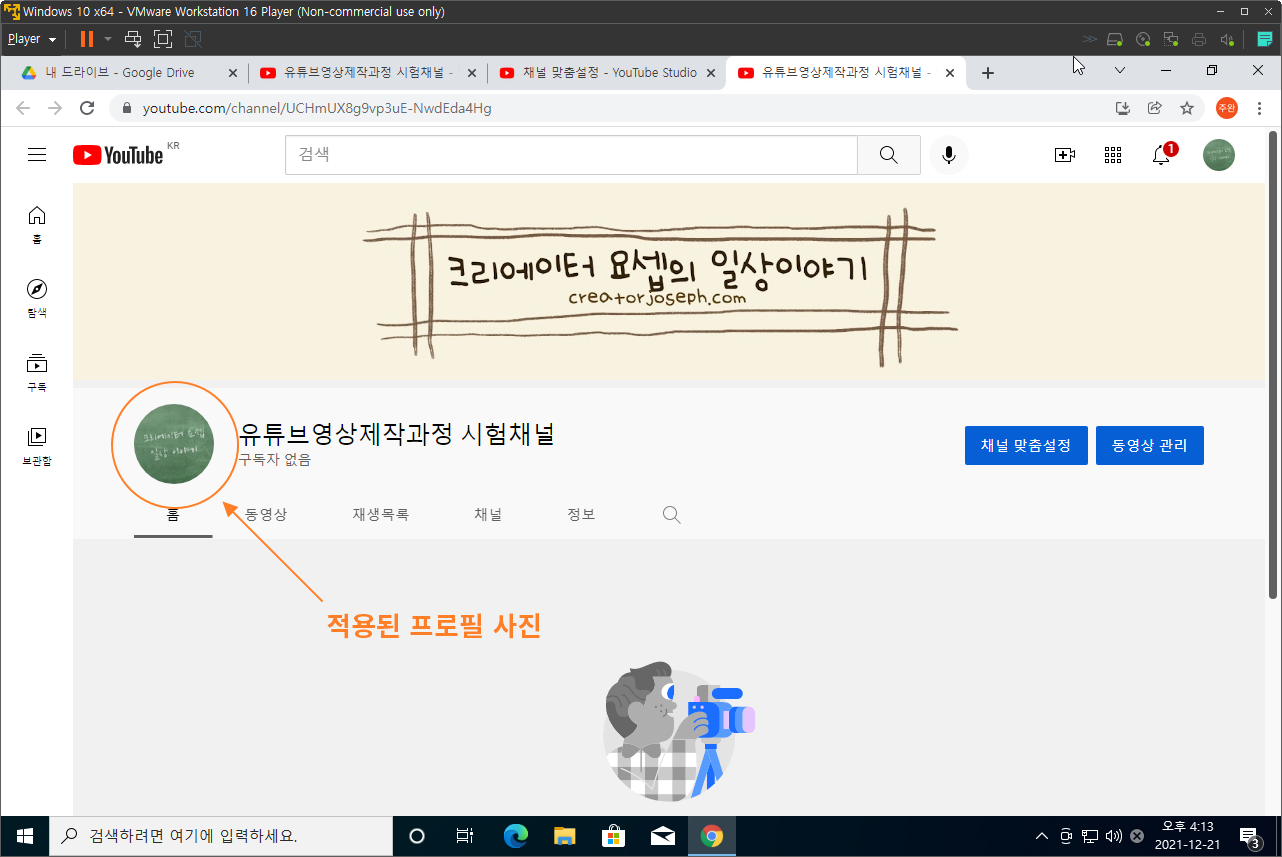Click the 동영상 관리 button
Screen dimensions: 1282x857
[1150, 445]
